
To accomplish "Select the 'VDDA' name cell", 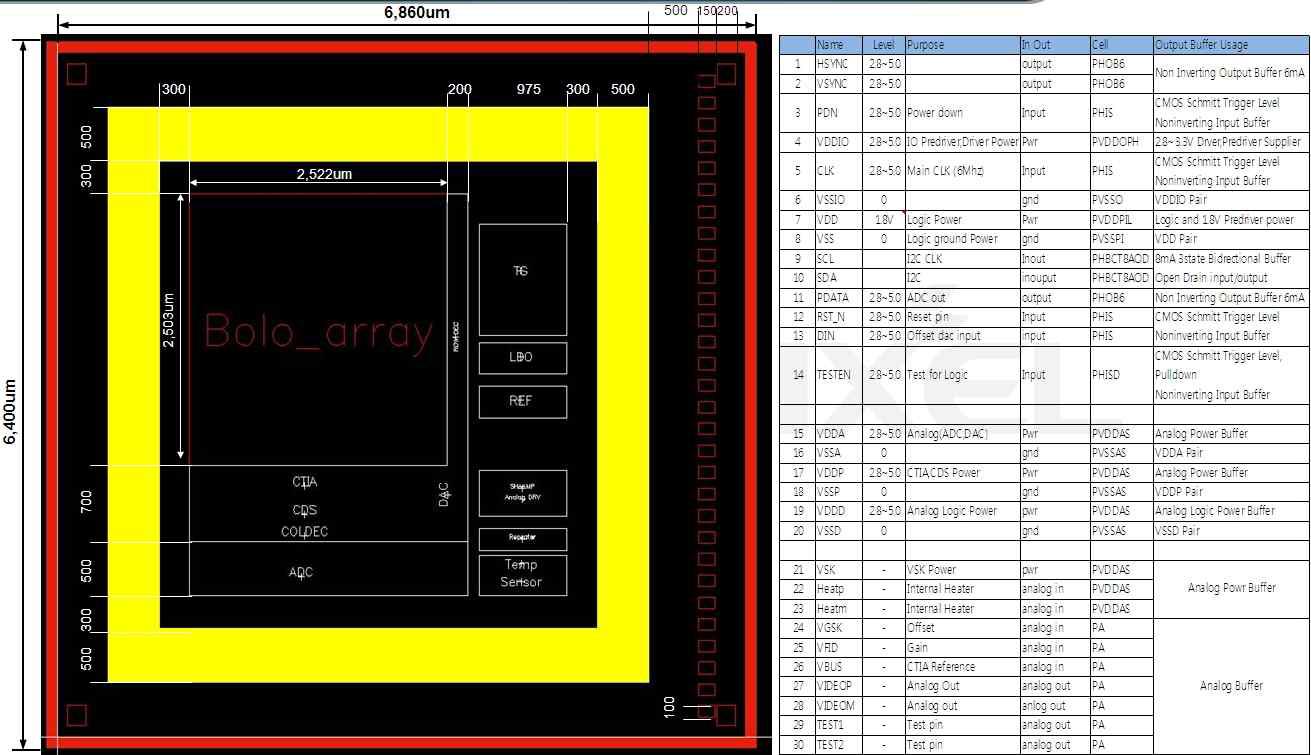I will (x=838, y=434).
